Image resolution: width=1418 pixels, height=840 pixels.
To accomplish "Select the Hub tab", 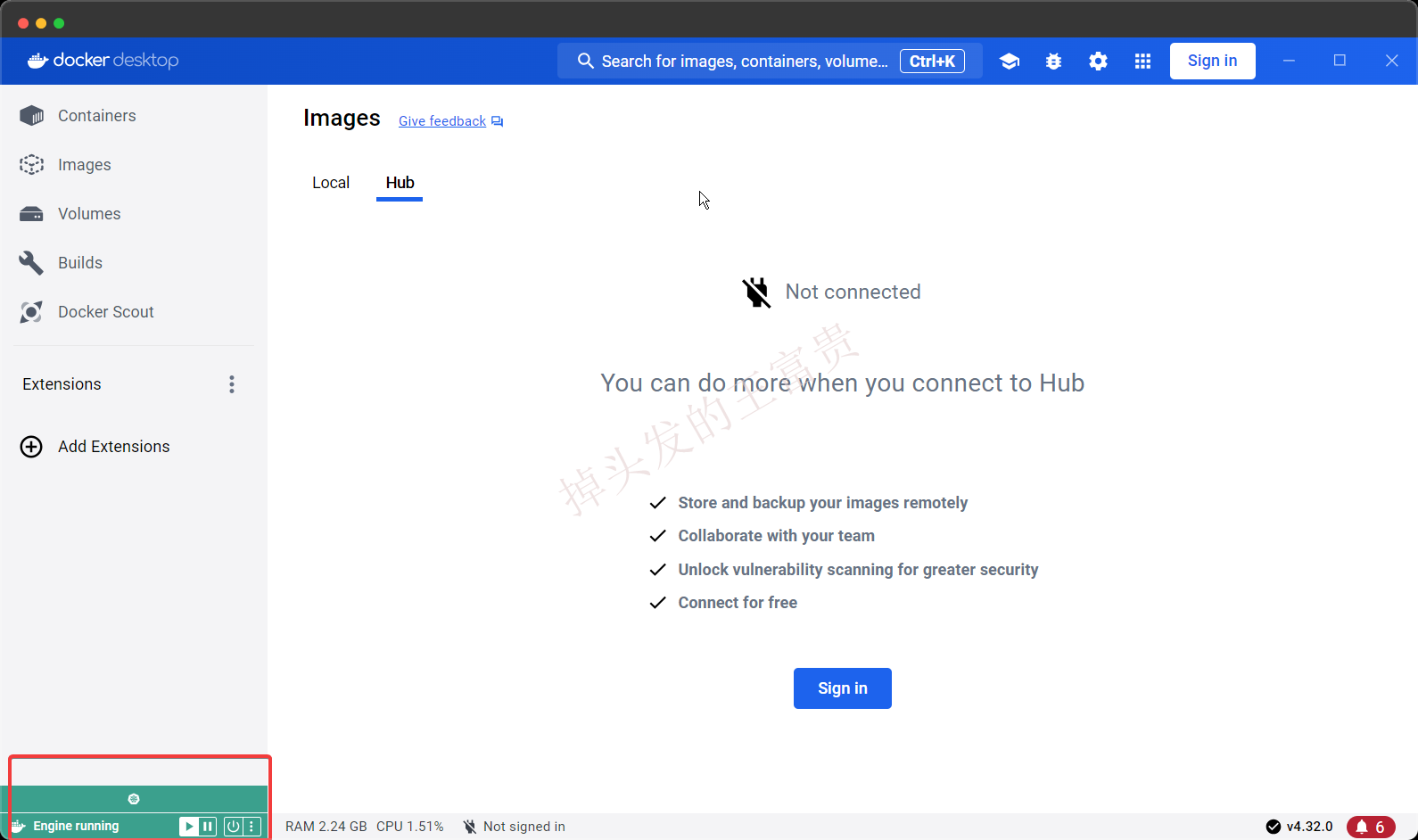I will tap(400, 183).
